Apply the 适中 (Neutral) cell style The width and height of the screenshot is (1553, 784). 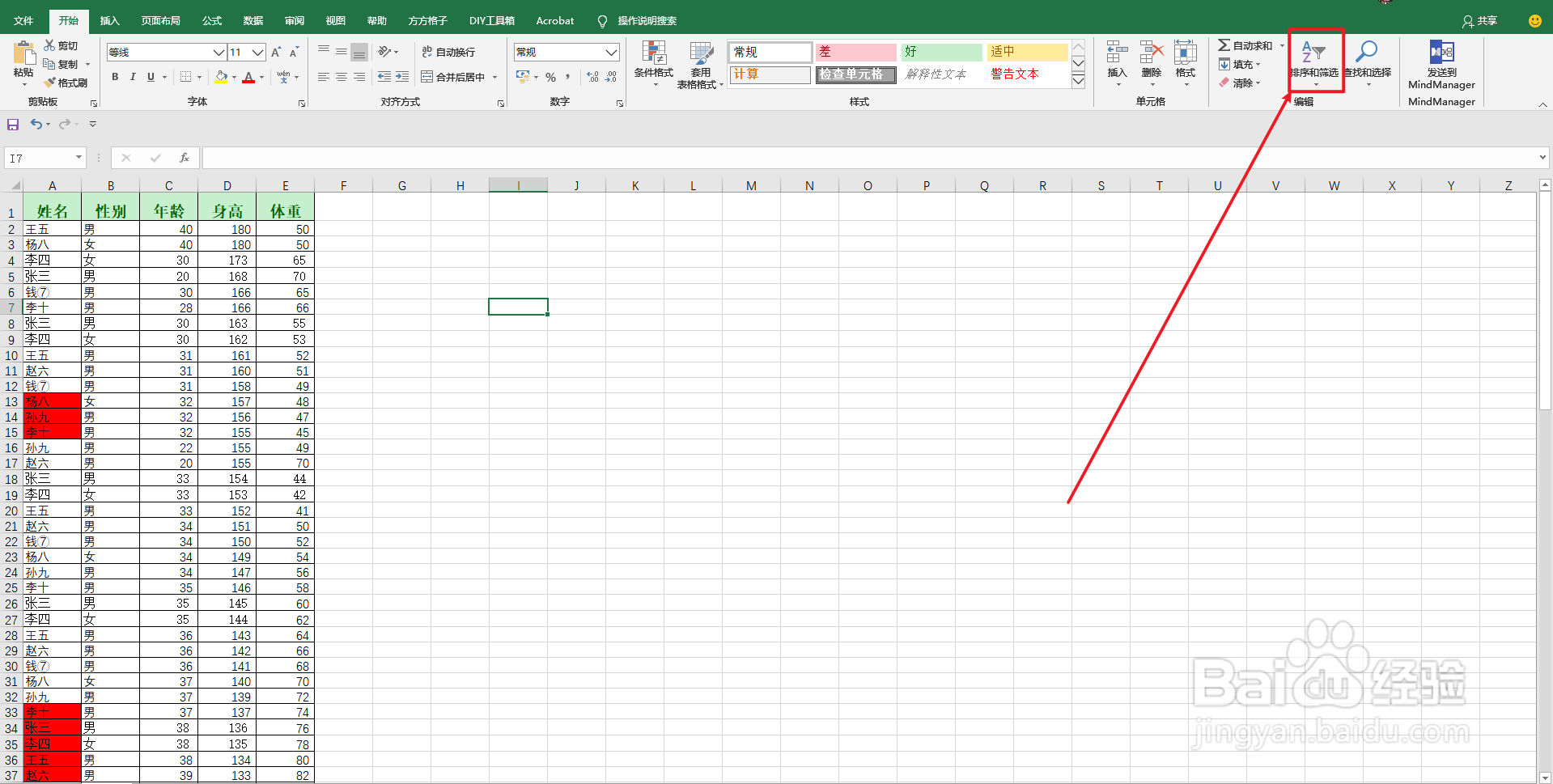click(1027, 52)
